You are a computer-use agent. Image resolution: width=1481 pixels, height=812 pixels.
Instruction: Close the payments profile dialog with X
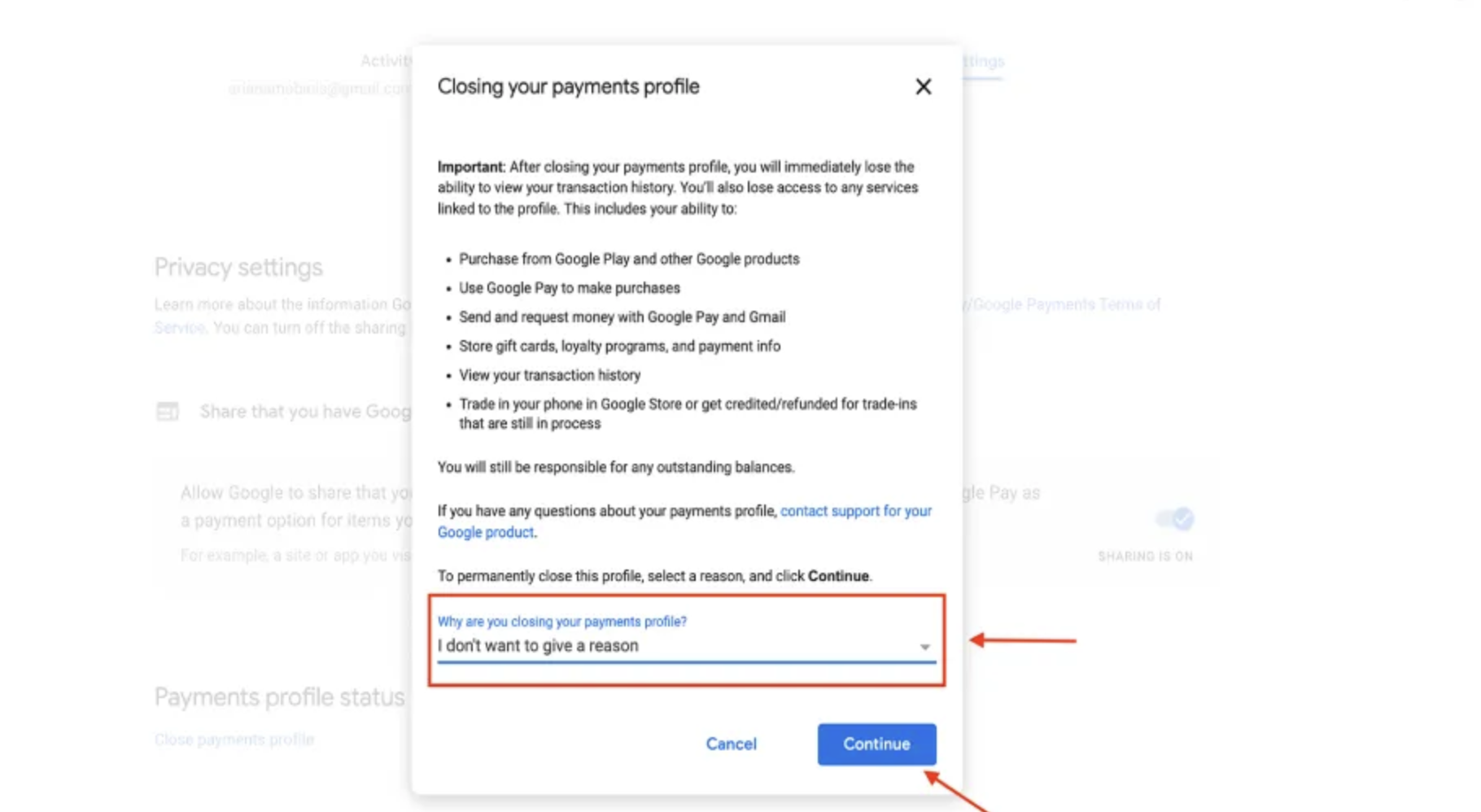coord(923,87)
